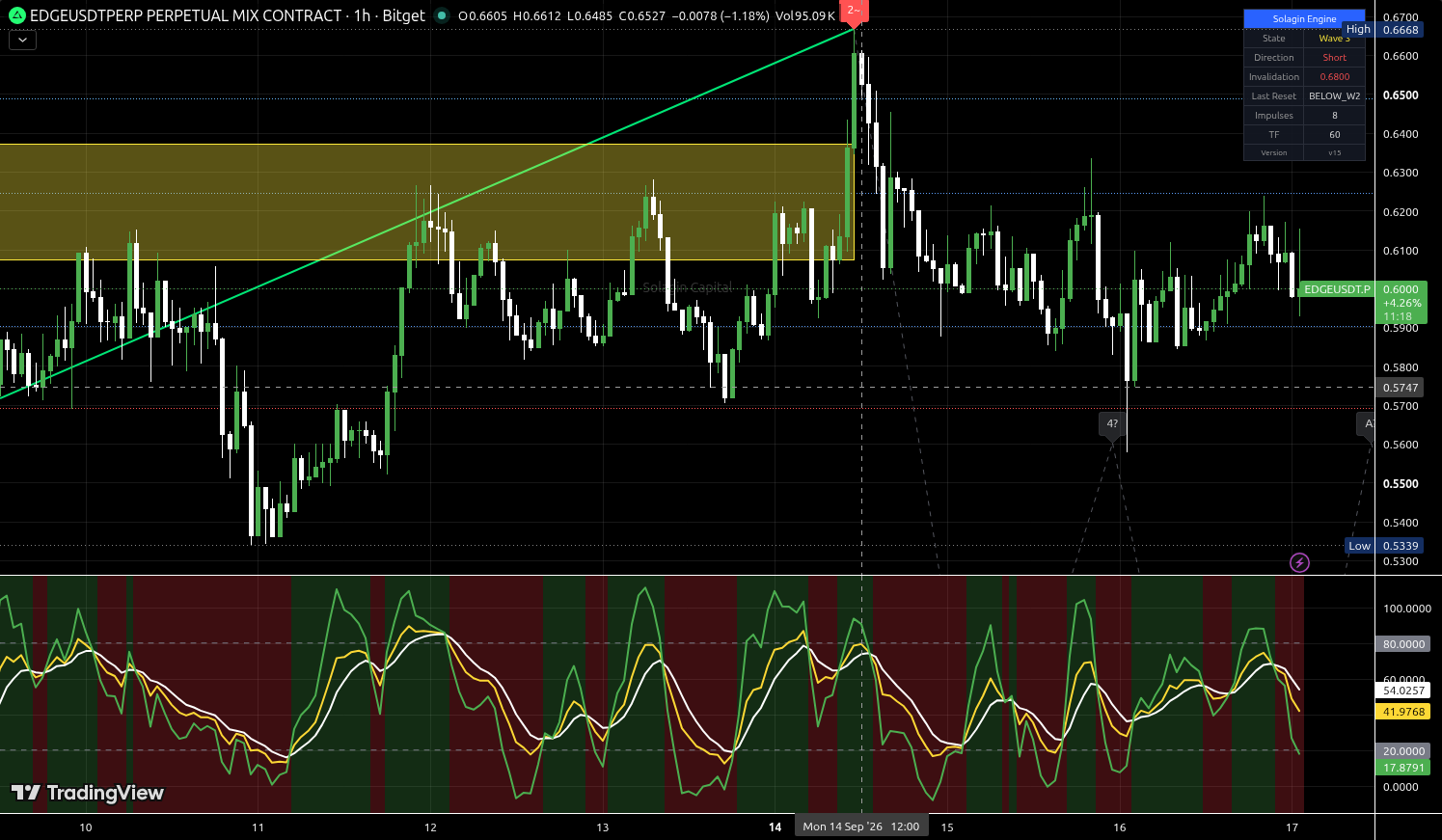Click the EDGEUSDTPERP symbol logo icon

(16, 15)
